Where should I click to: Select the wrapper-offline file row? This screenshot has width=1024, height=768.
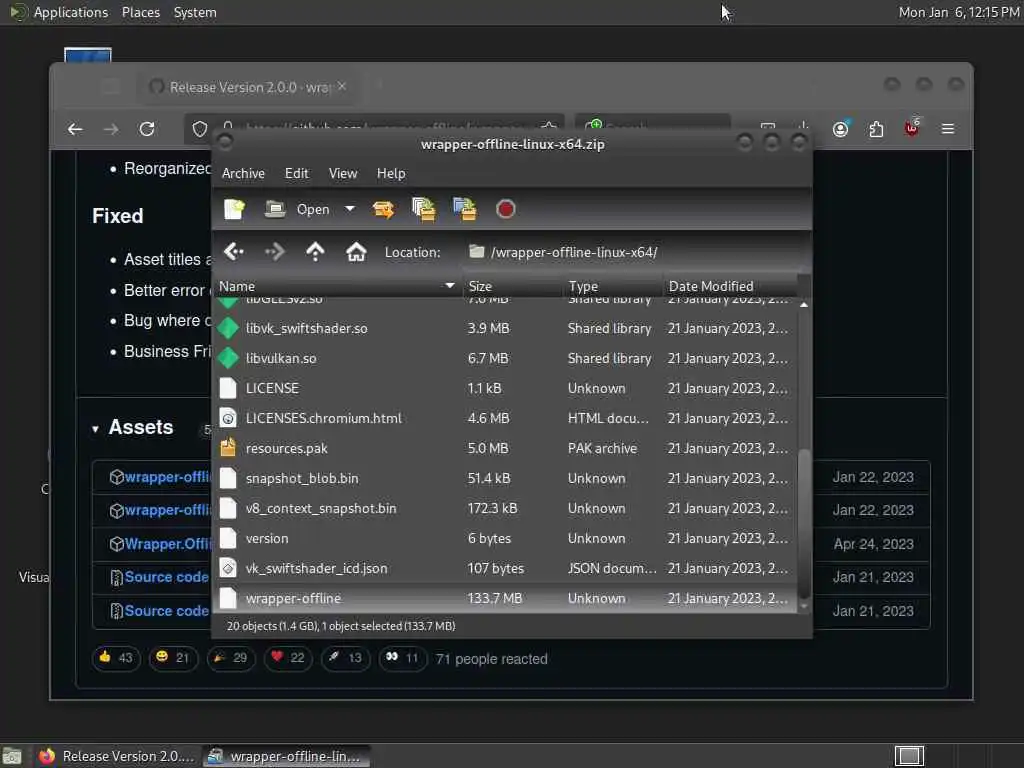coord(505,598)
